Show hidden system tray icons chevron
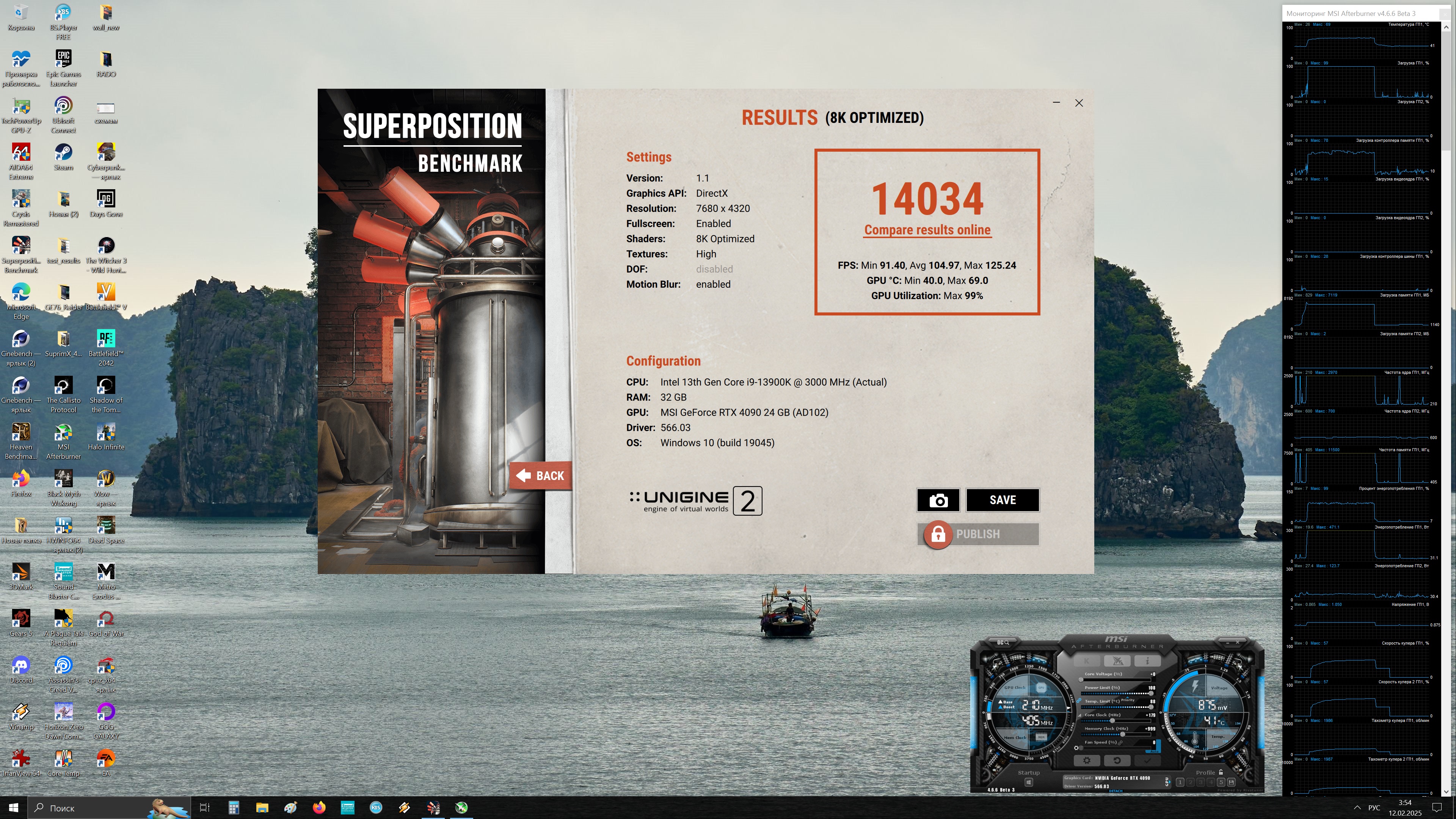Image resolution: width=1456 pixels, height=819 pixels. point(1357,808)
